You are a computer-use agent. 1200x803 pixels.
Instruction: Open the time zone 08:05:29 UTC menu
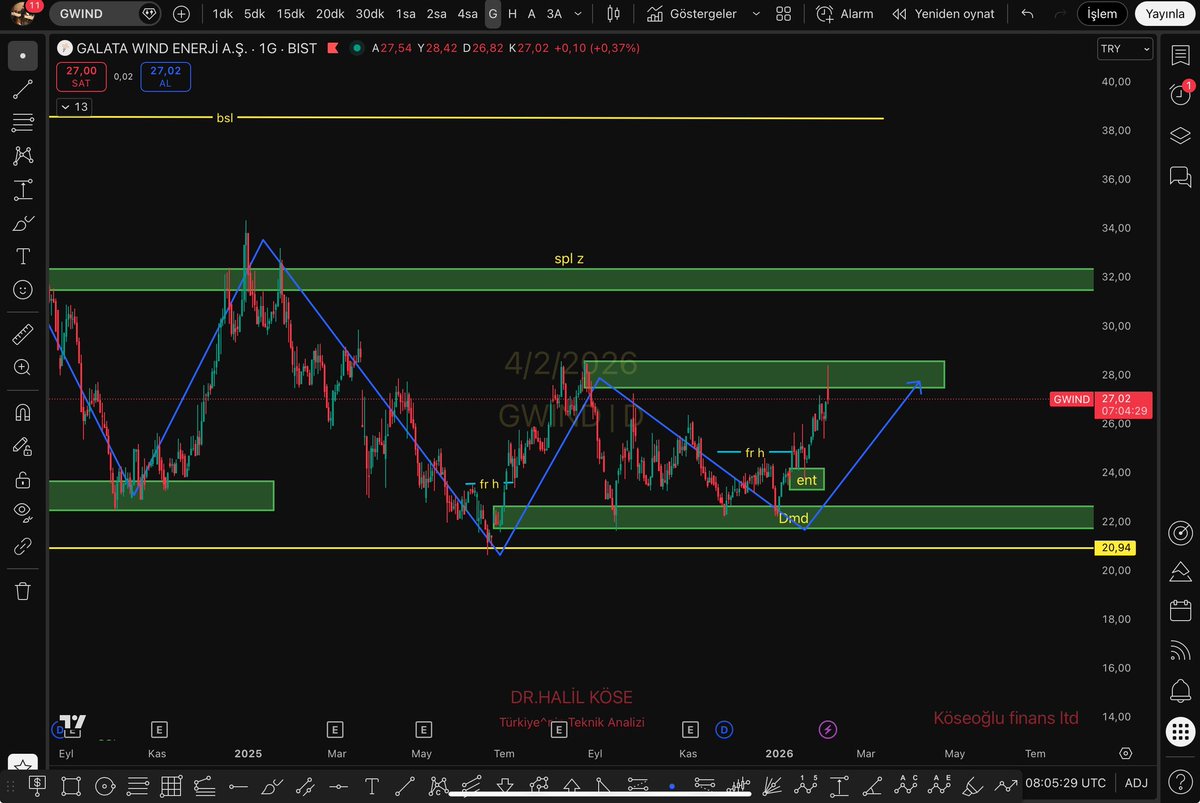1065,783
